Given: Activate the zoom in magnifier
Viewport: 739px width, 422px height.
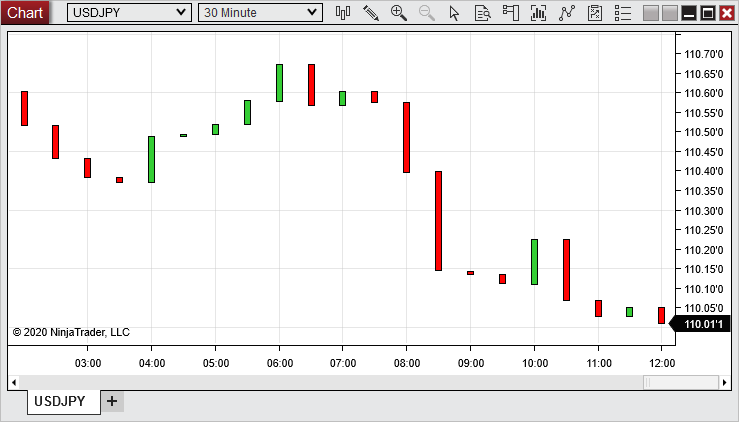Looking at the screenshot, I should (x=399, y=13).
